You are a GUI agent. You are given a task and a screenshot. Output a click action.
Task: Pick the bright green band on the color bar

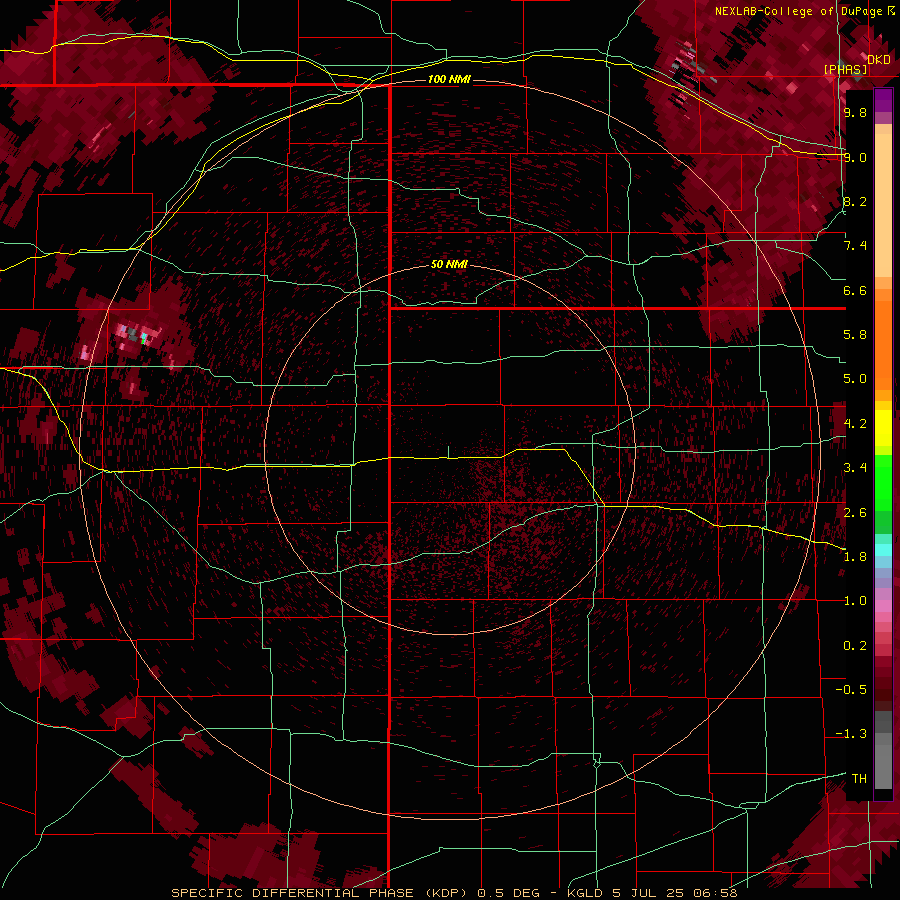pos(883,482)
